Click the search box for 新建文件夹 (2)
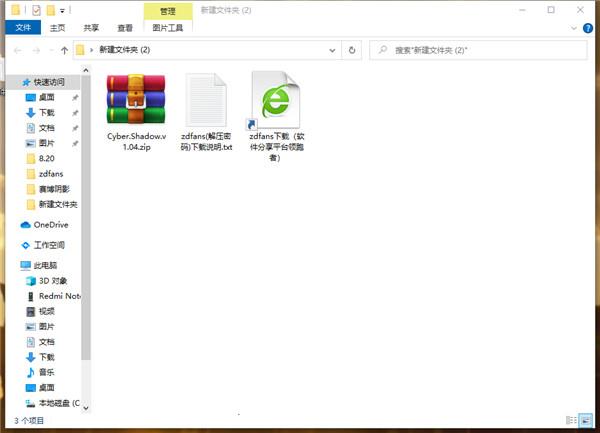Image resolution: width=600 pixels, height=433 pixels. coord(478,50)
